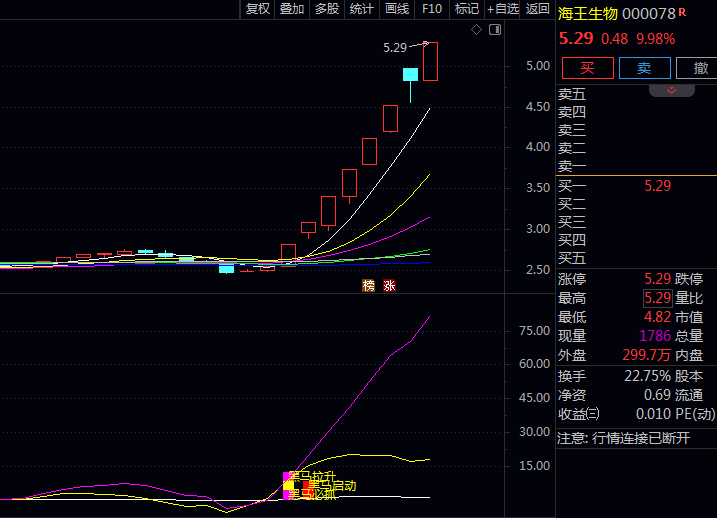
Task: Click the 涨停 price 5.29
Action: (658, 278)
